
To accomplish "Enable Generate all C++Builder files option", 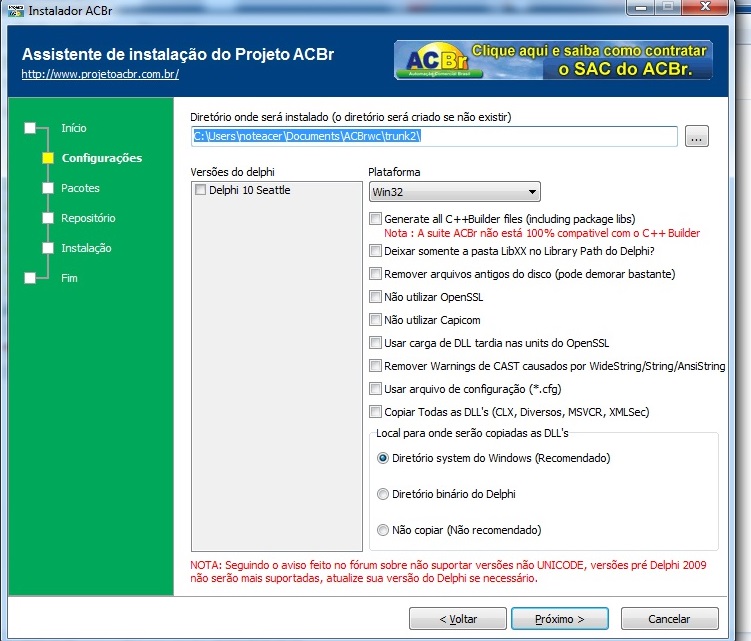I will [x=375, y=219].
